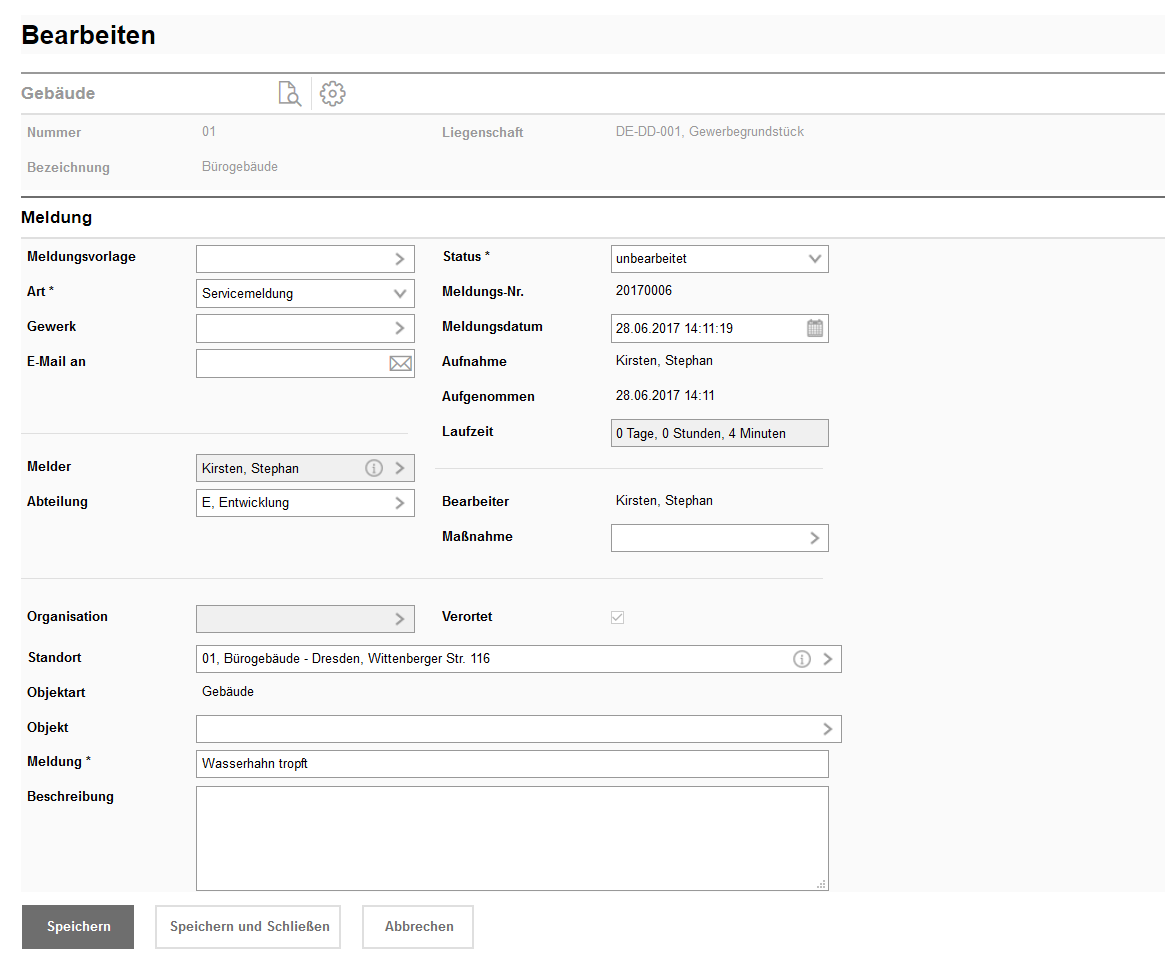Click the Speichern button
The image size is (1167, 964).
point(78,927)
